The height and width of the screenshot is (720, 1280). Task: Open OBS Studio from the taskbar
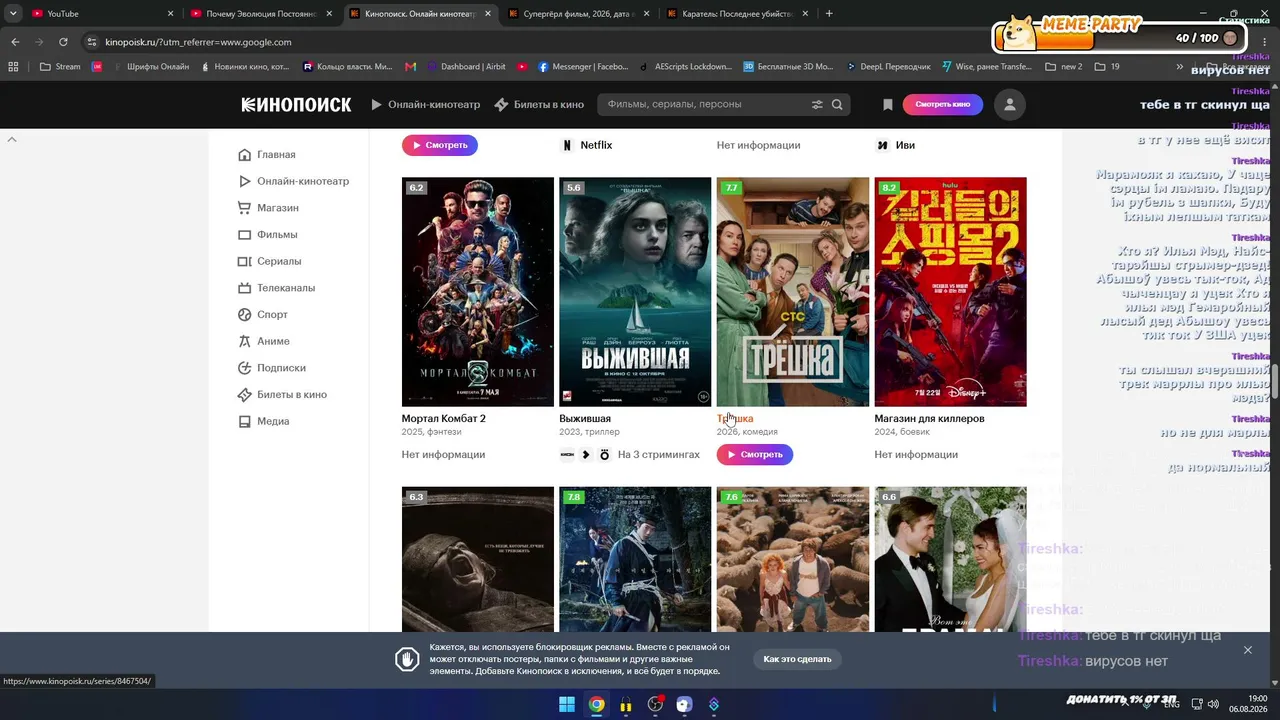point(655,704)
